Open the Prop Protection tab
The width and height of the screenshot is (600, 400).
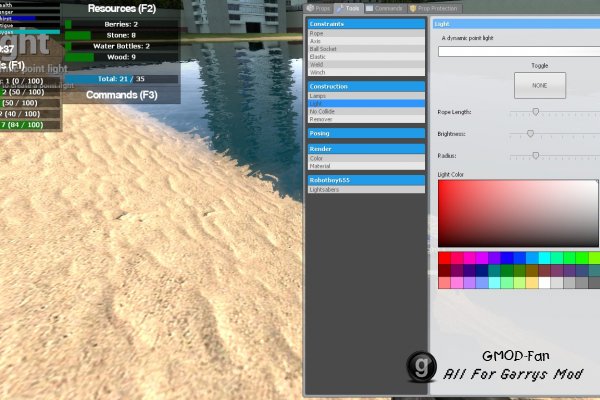[434, 8]
